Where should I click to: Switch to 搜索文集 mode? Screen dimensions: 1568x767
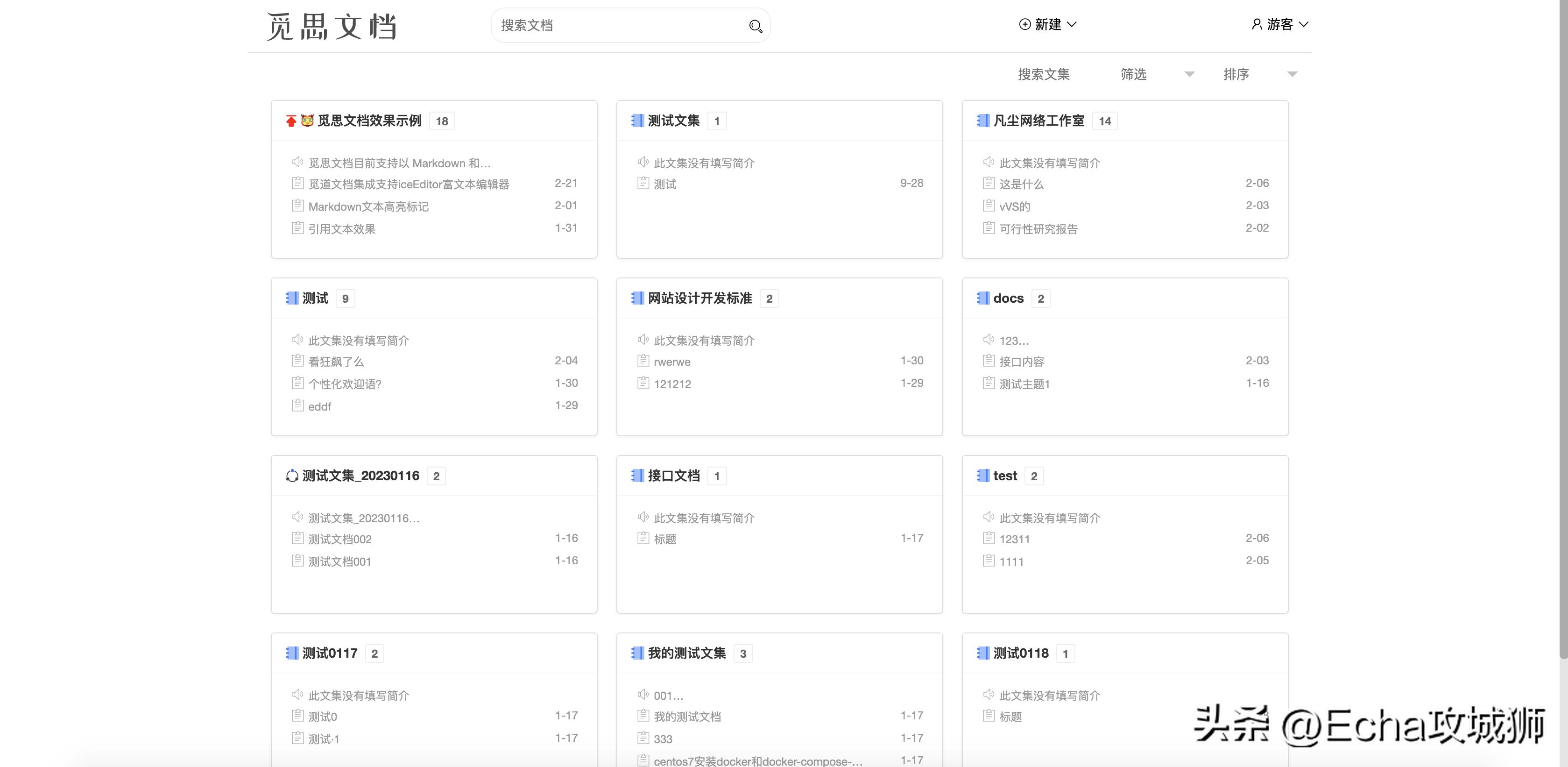coord(1043,74)
